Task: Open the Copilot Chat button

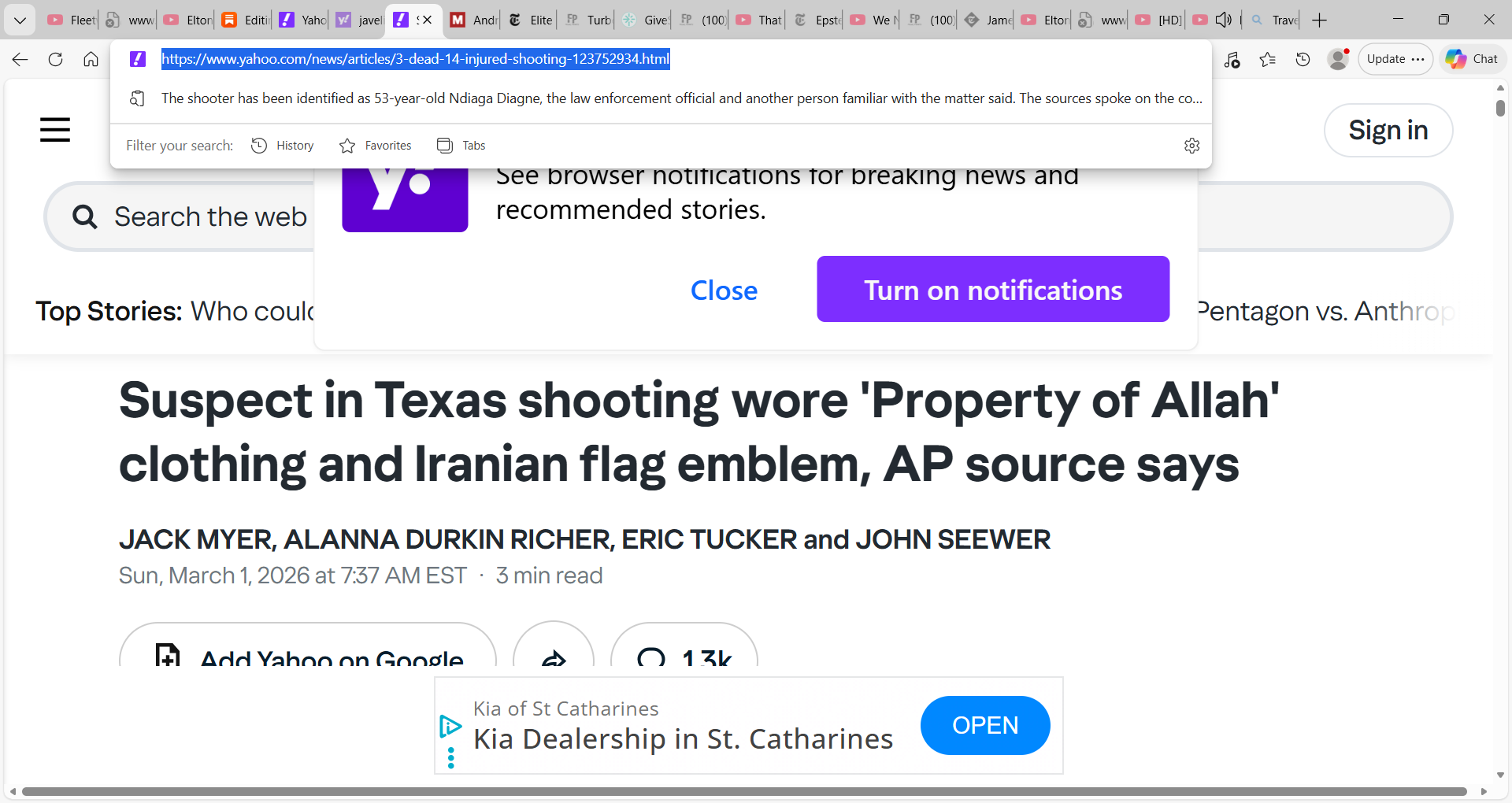Action: click(x=1472, y=59)
